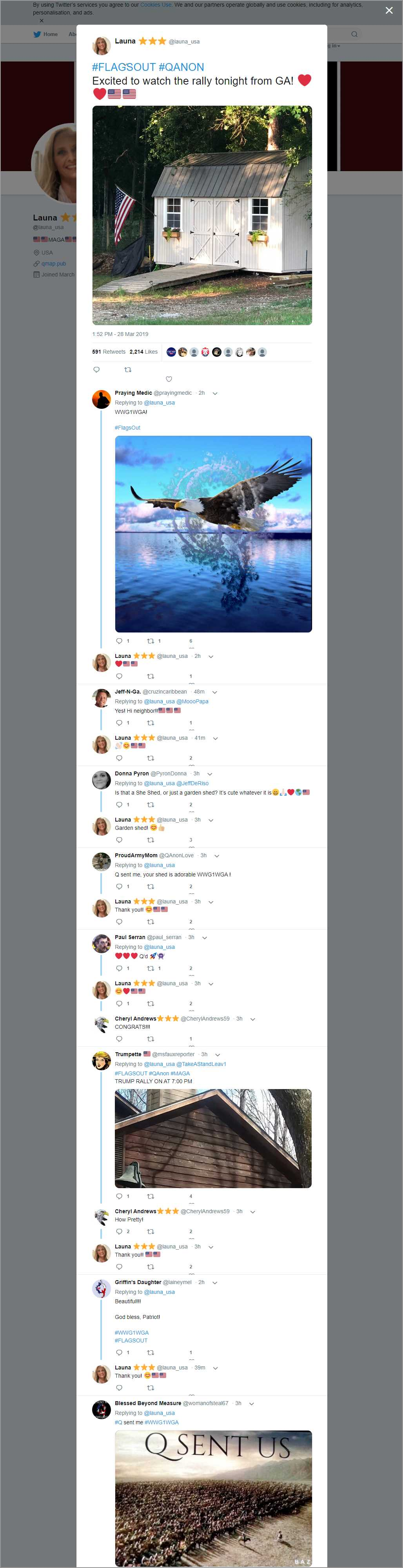Image resolution: width=403 pixels, height=1568 pixels.
Task: Open the shed with flag photo
Action: (x=202, y=215)
